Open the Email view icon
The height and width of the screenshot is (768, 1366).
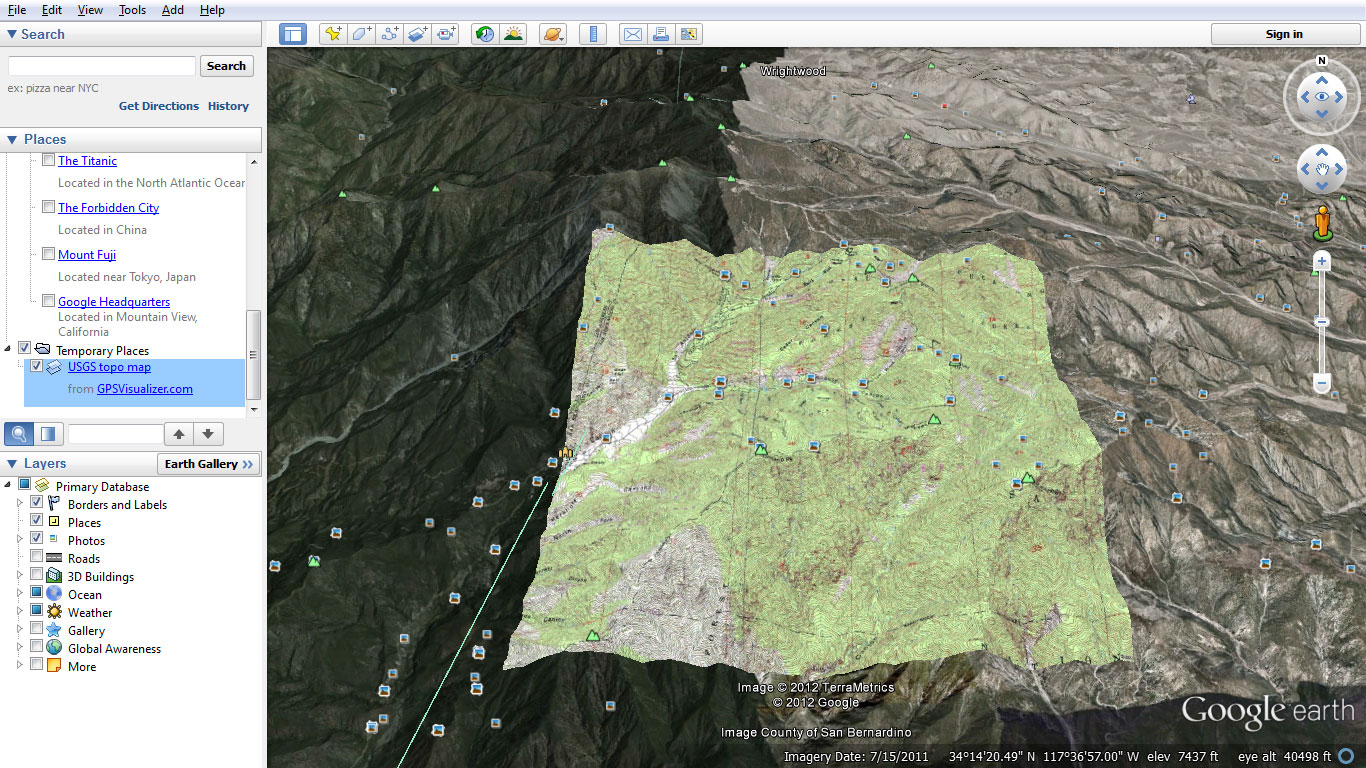coord(632,33)
